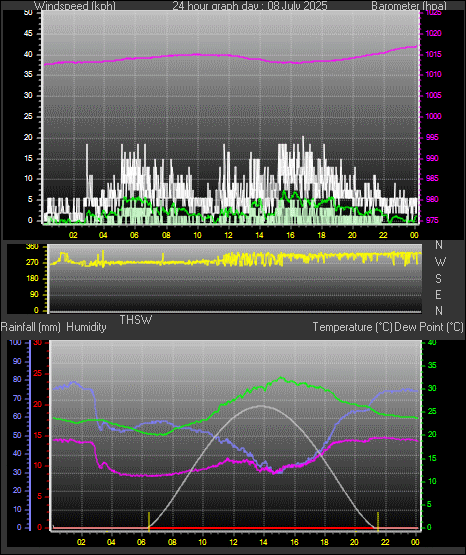Click the green 10 temperature scale value
Image resolution: width=466 pixels, height=555 pixels.
click(x=432, y=481)
